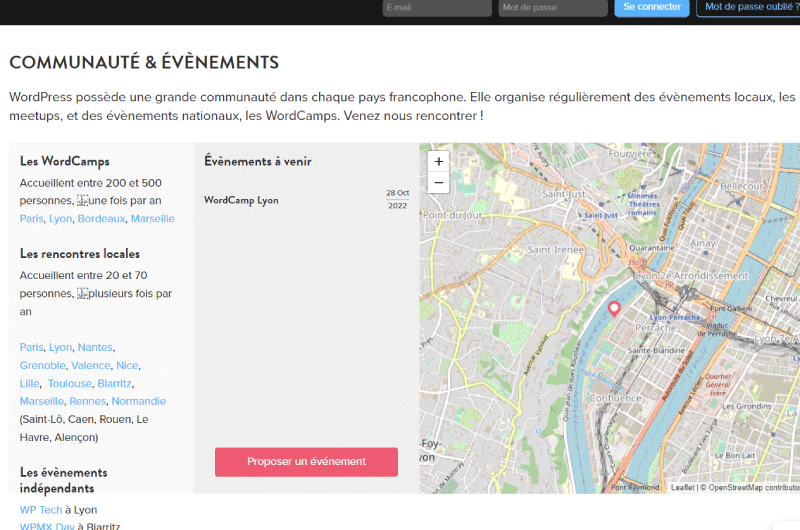Zoom out on the map
This screenshot has height=530, width=800.
pos(438,183)
